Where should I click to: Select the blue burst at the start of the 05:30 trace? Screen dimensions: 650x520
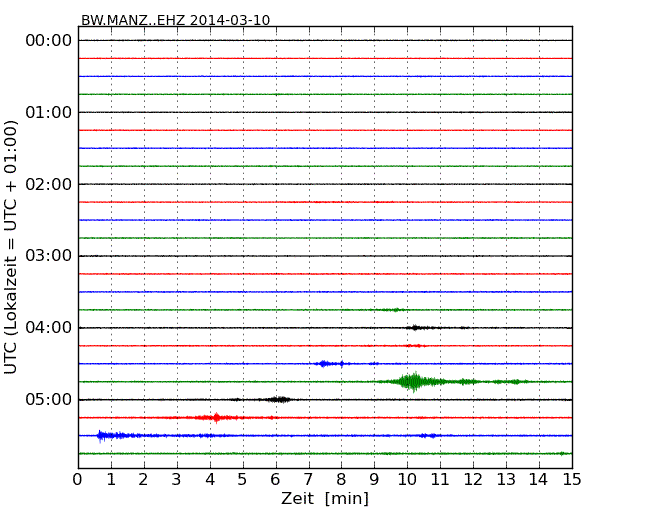pos(103,435)
